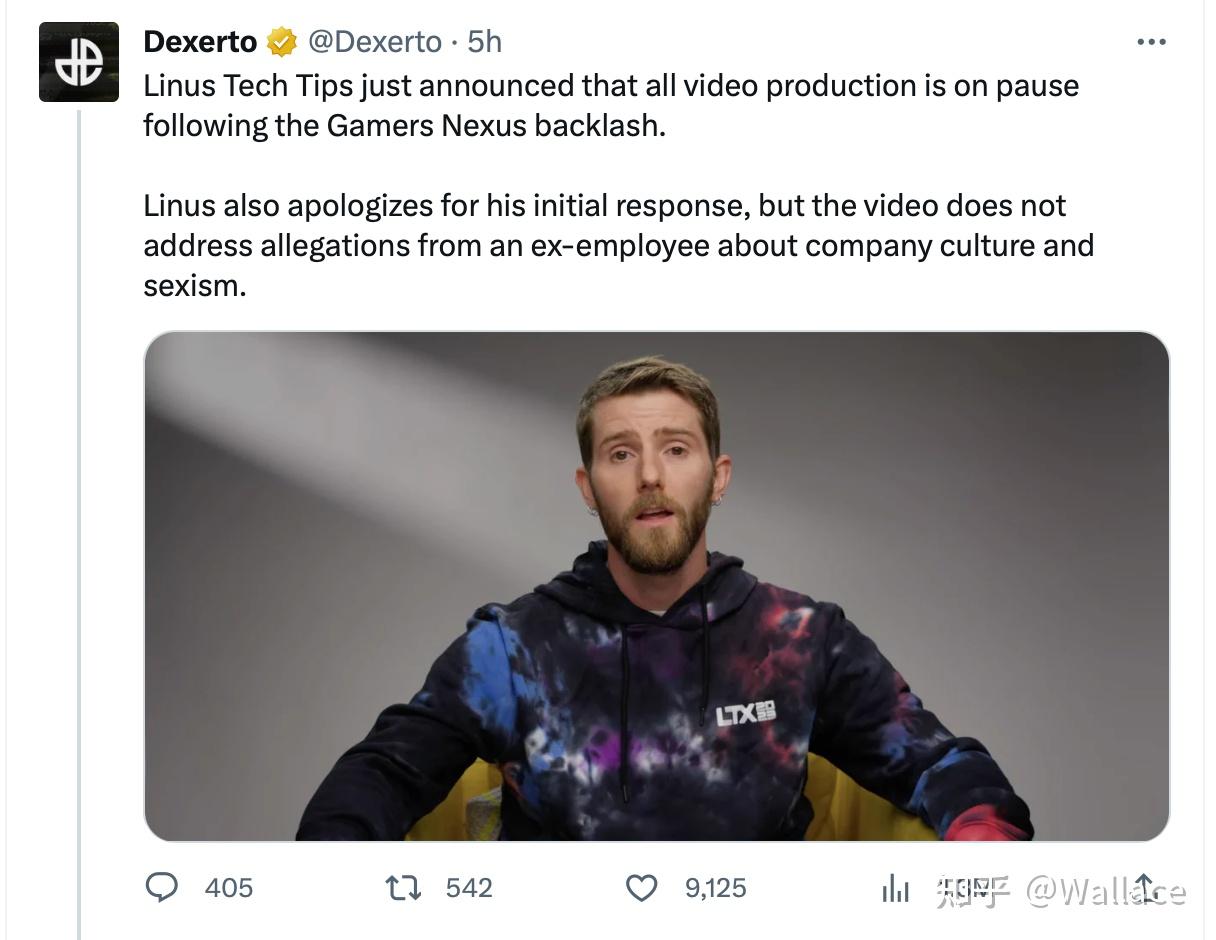Click the gold verified badge beside Dexerto
The image size is (1216, 940).
[x=281, y=42]
